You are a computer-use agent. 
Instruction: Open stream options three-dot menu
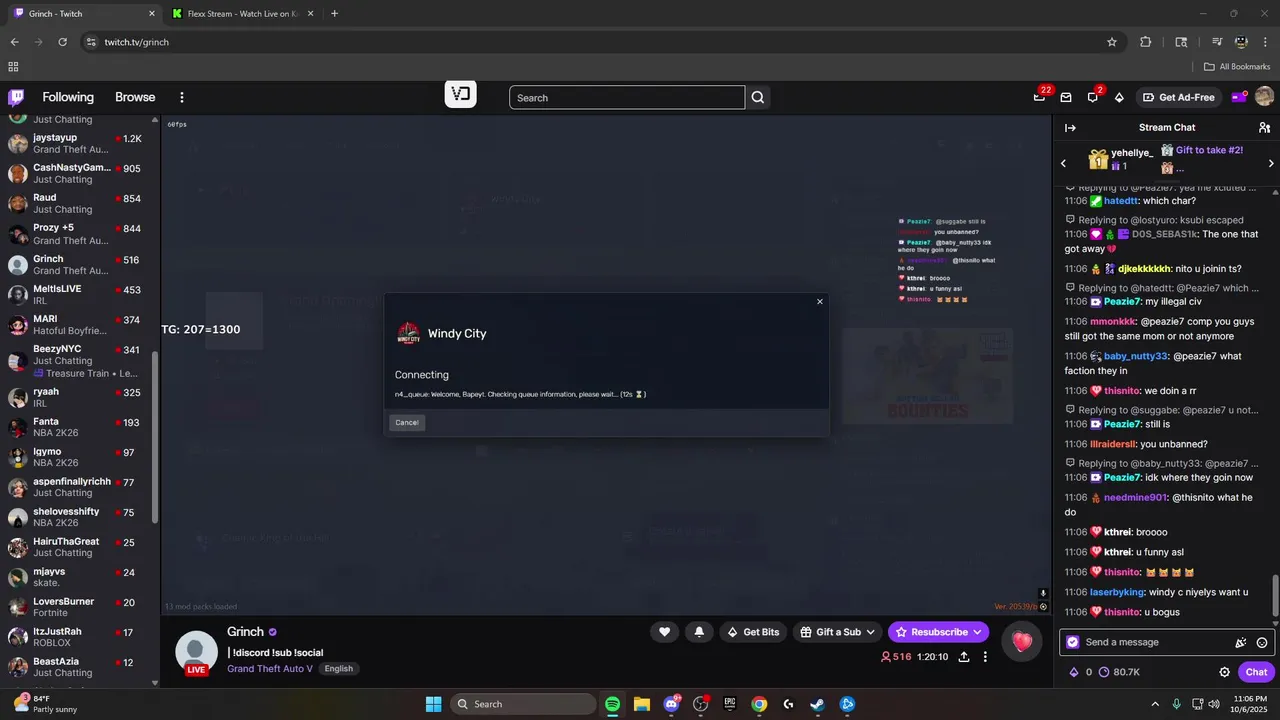985,657
